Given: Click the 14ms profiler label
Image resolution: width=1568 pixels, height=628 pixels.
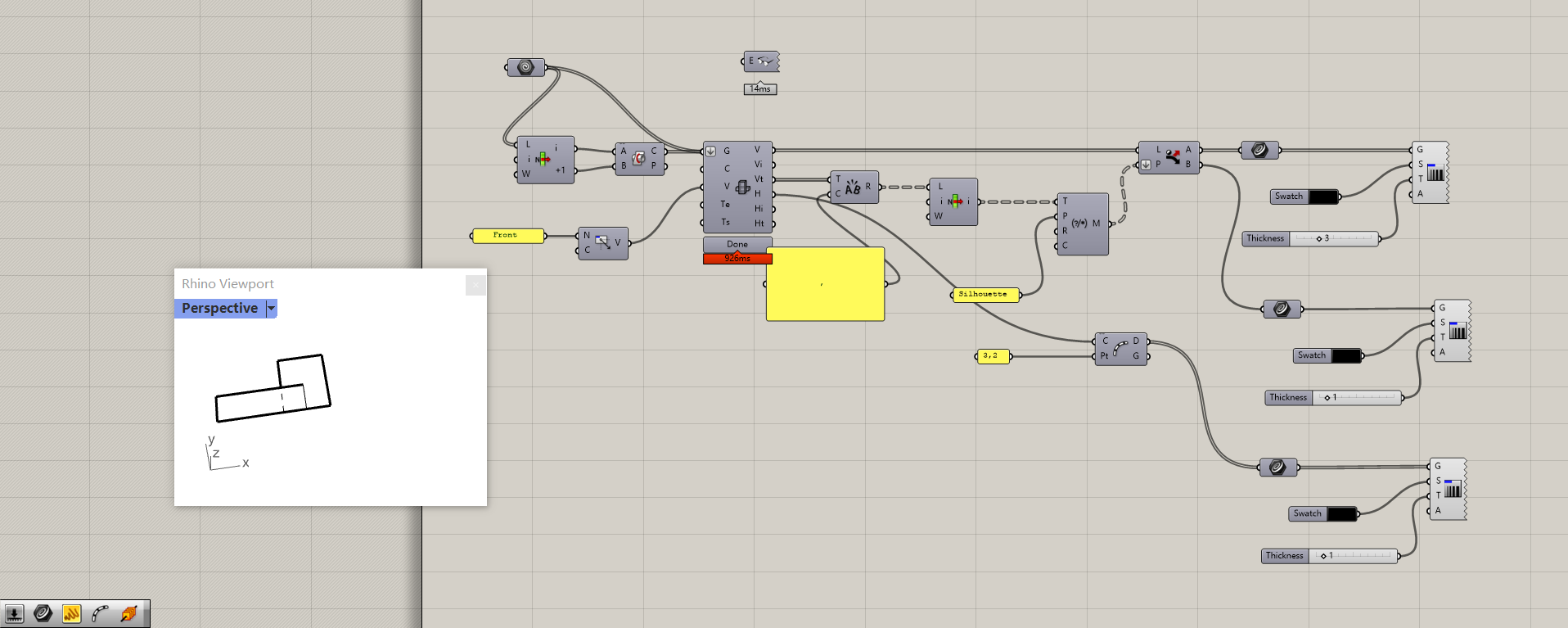Looking at the screenshot, I should pyautogui.click(x=760, y=89).
